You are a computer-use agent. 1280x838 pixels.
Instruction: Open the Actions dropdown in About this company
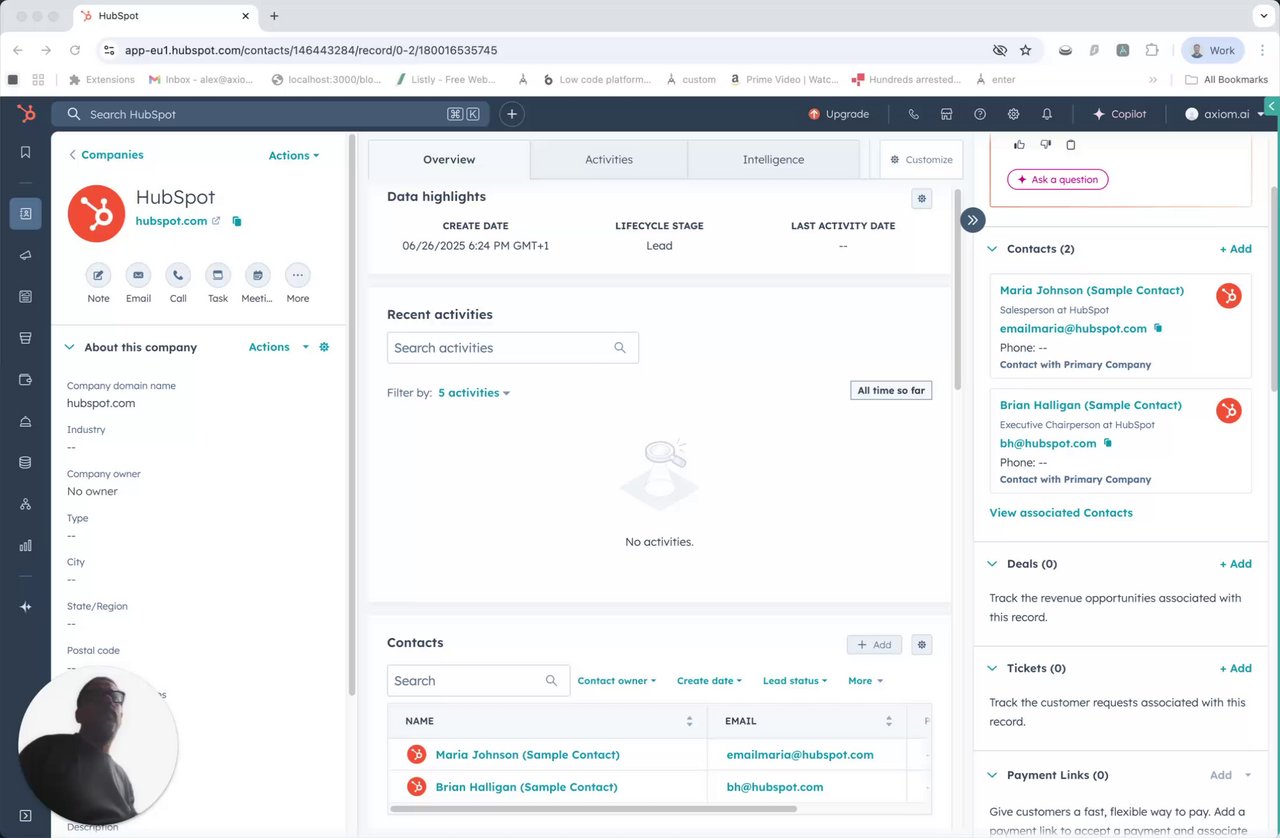[279, 347]
